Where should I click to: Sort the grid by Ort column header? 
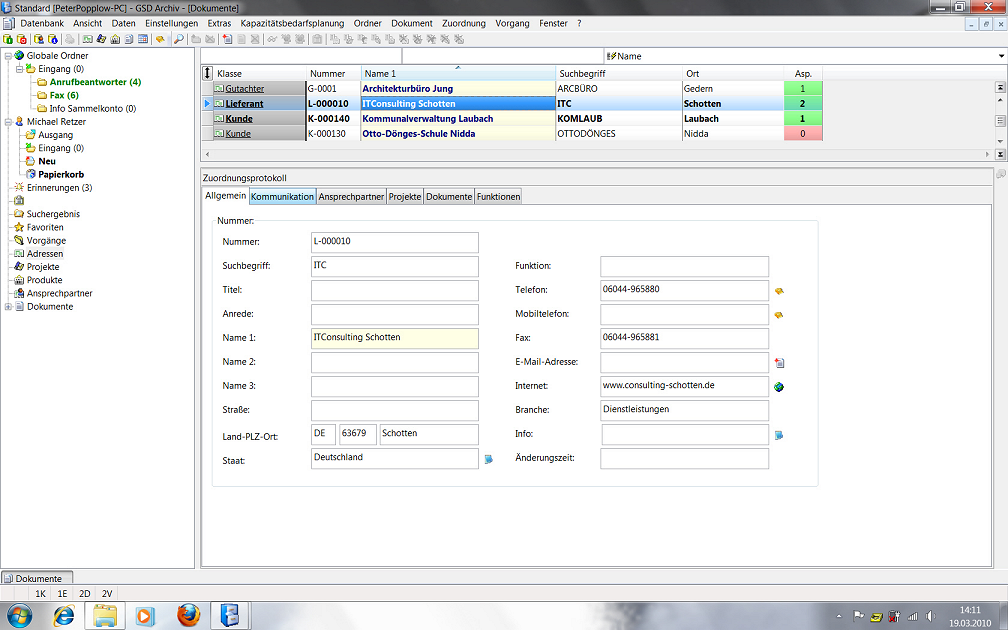point(733,73)
